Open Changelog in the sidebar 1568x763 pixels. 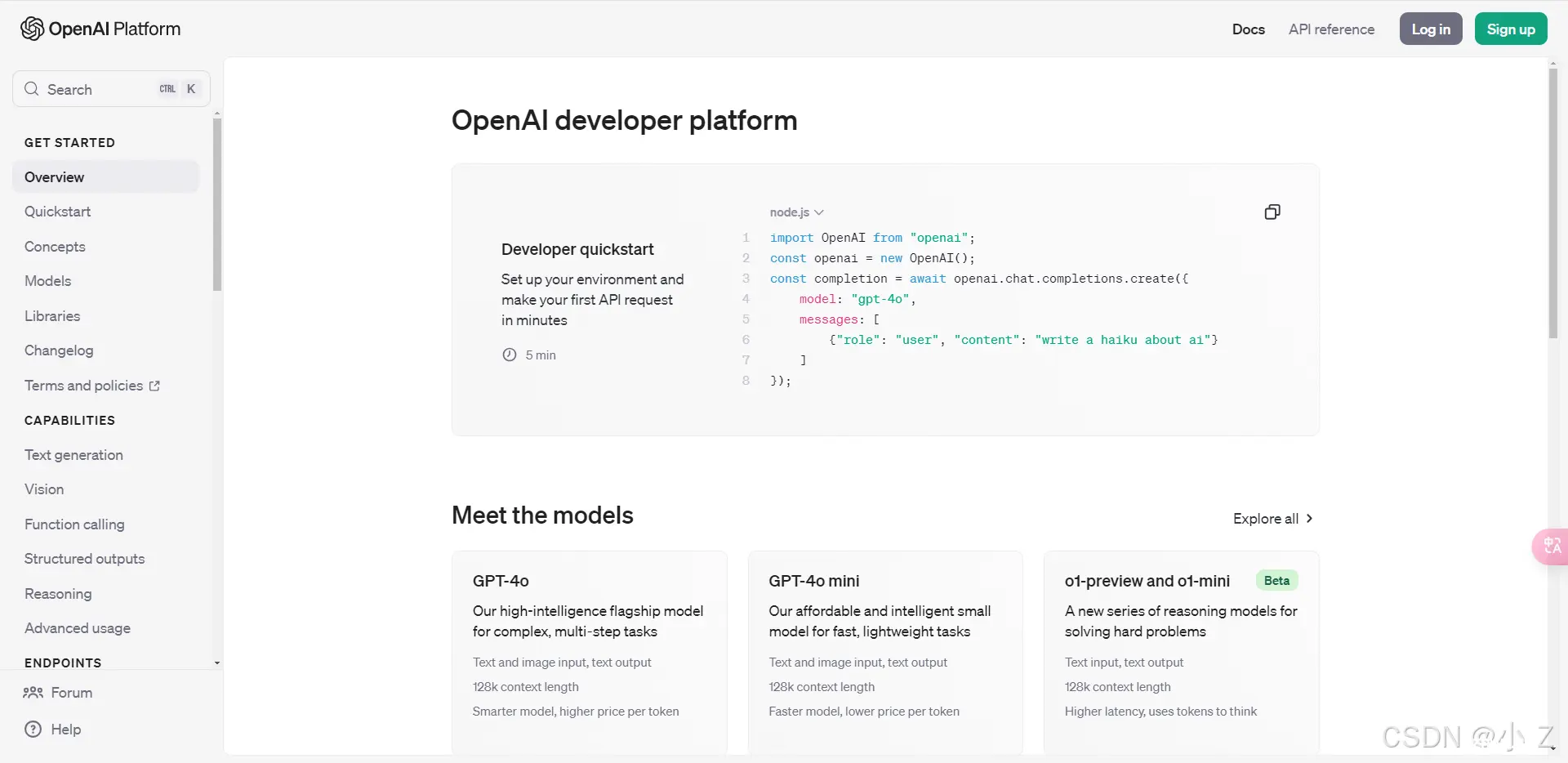[59, 350]
